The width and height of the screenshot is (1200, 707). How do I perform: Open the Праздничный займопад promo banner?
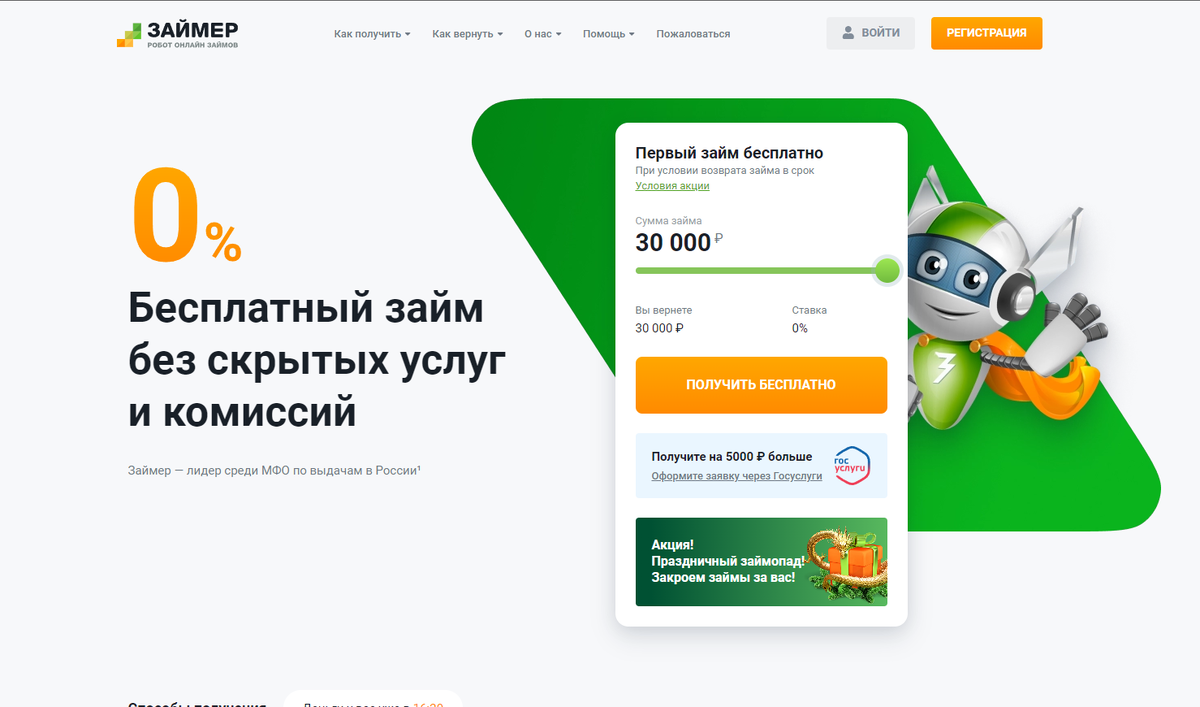761,561
